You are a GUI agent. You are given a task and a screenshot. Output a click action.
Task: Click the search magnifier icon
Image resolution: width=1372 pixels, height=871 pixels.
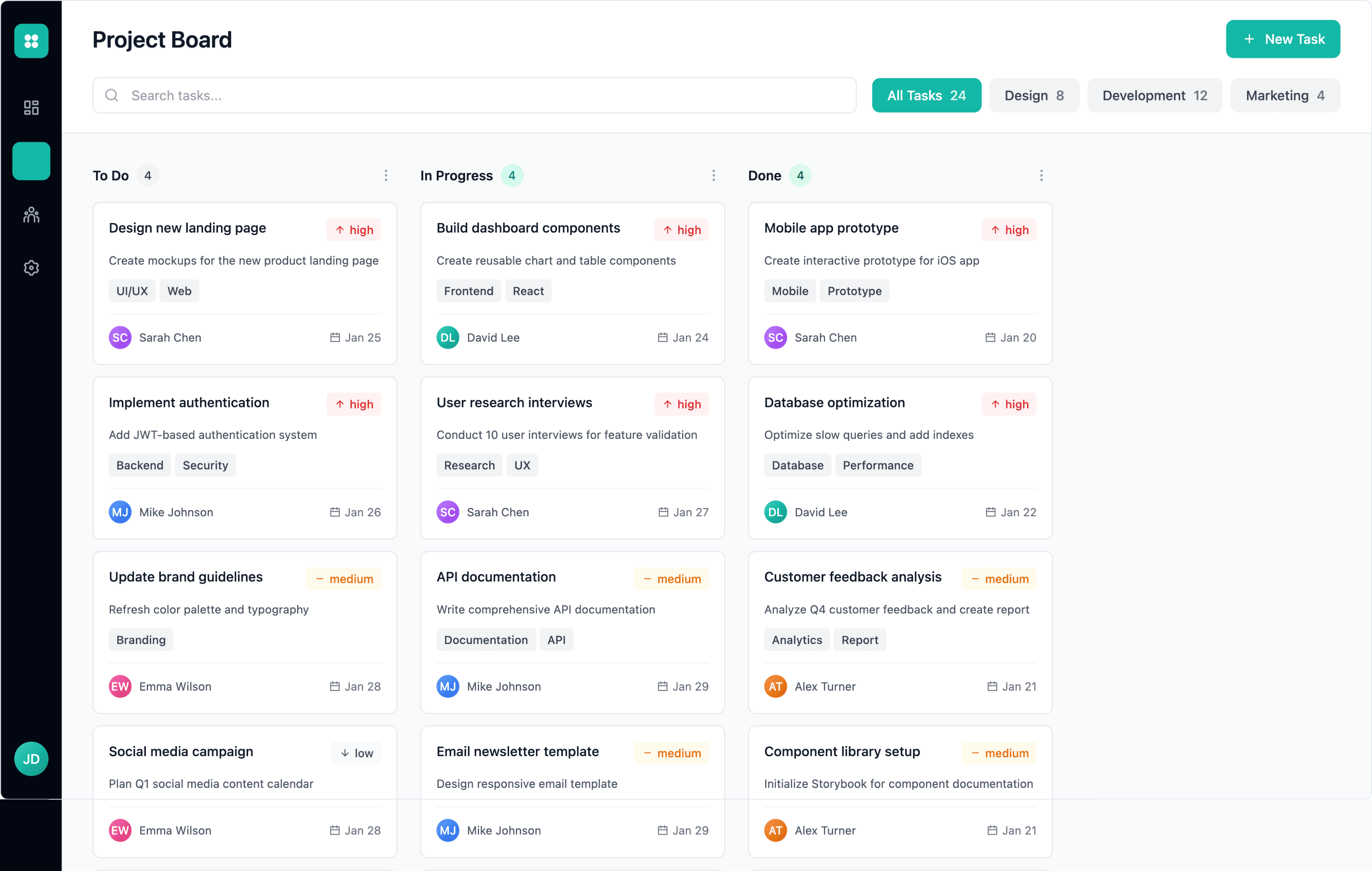coord(112,95)
